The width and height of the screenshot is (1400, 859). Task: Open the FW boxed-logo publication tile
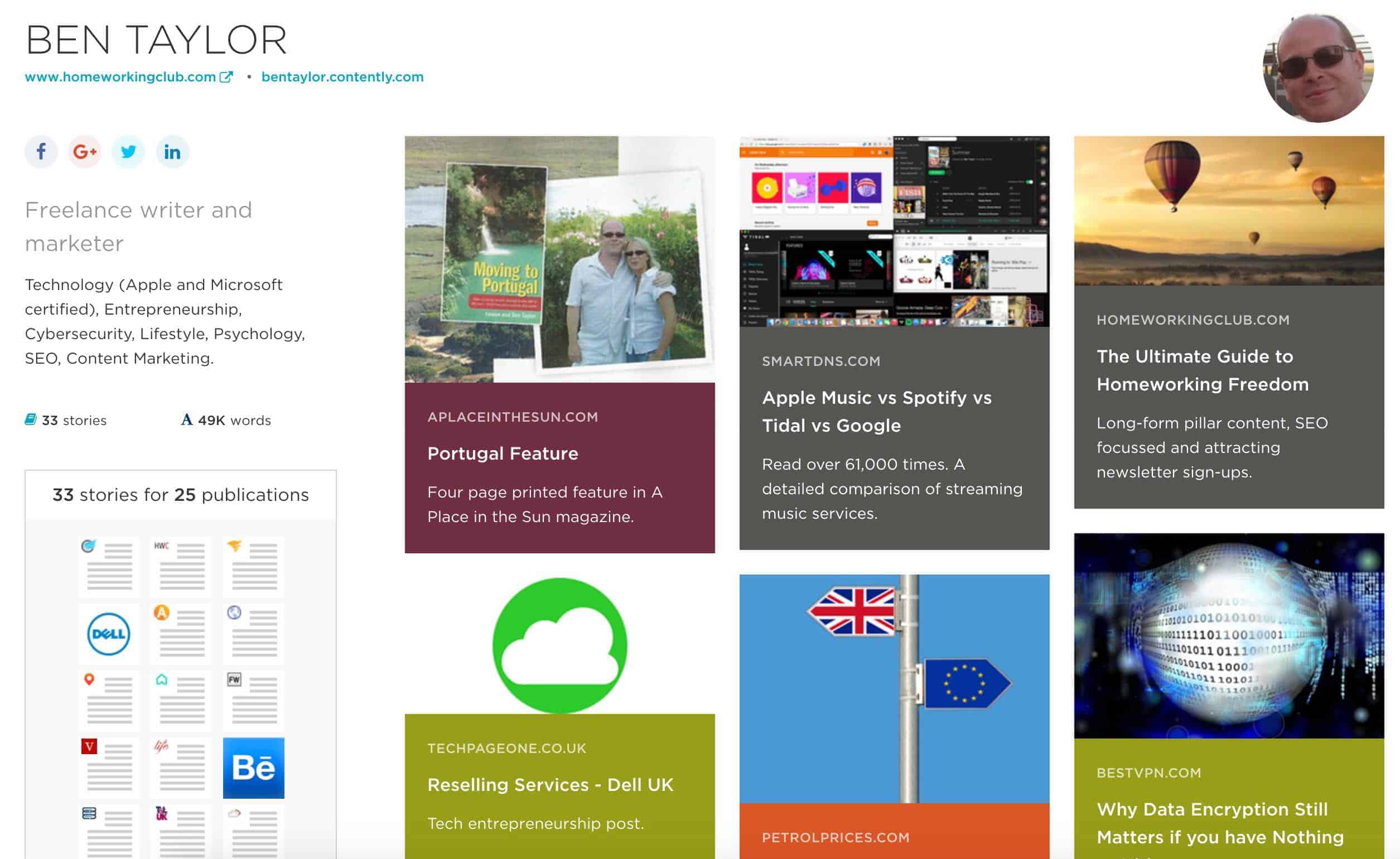(253, 701)
